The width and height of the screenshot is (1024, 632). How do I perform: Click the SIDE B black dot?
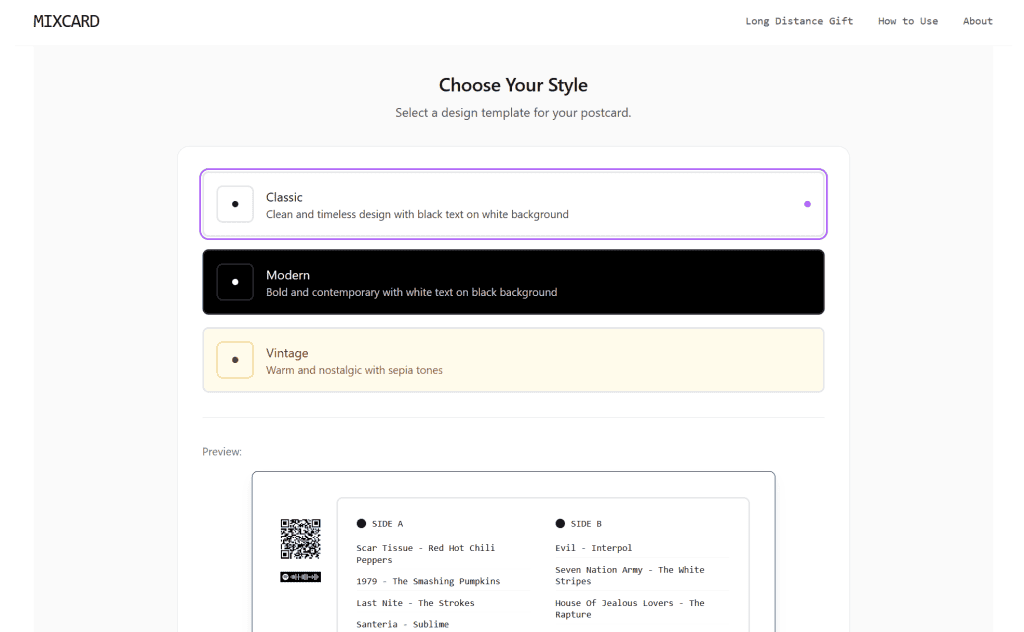(560, 523)
